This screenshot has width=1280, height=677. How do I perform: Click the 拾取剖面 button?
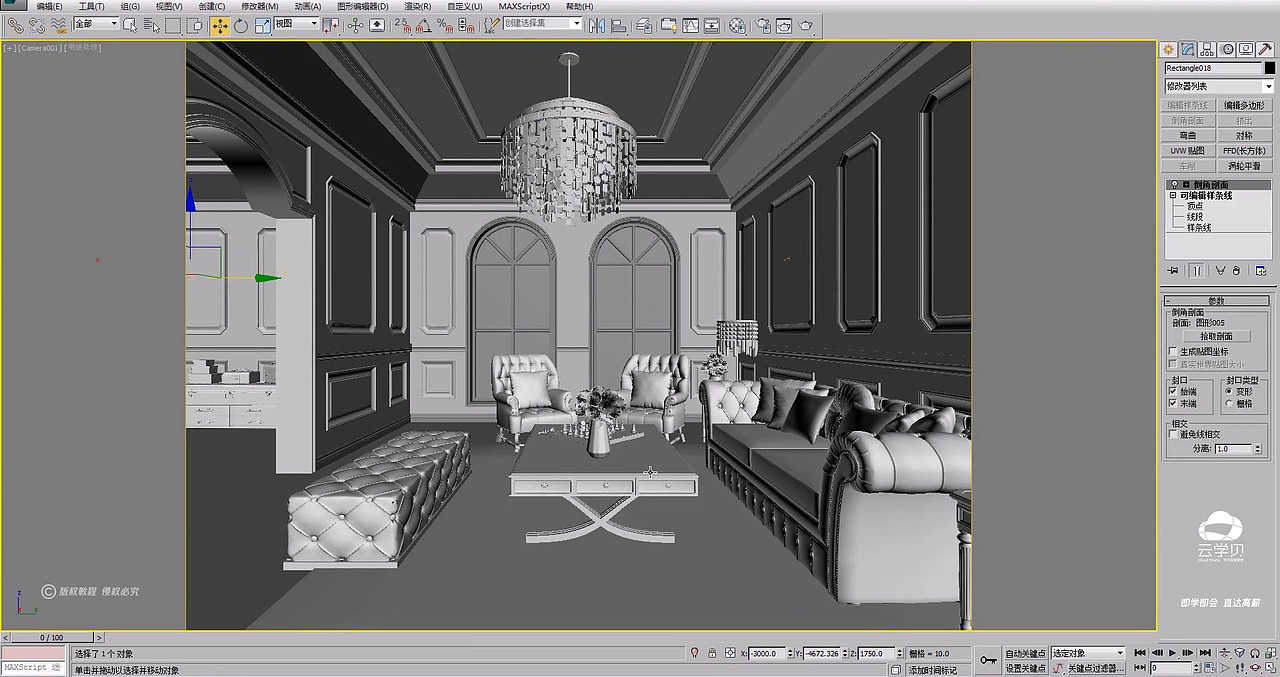[x=1216, y=336]
